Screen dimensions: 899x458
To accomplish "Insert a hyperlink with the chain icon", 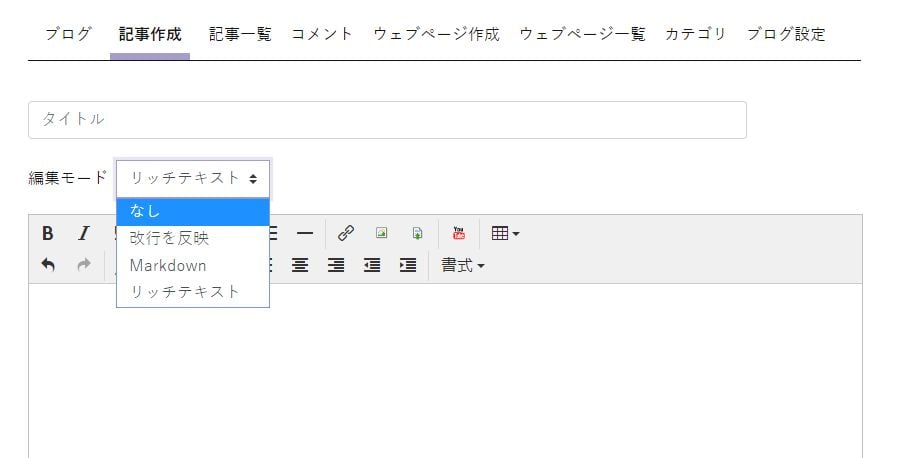I will 346,233.
